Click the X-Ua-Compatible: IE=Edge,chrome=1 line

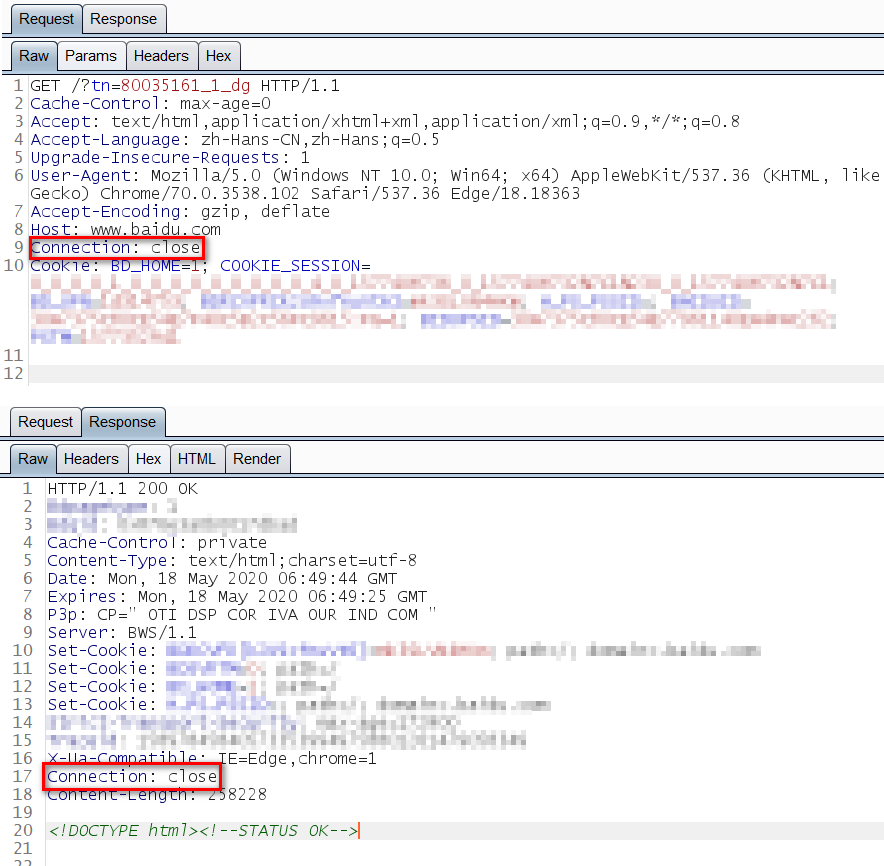[212, 759]
